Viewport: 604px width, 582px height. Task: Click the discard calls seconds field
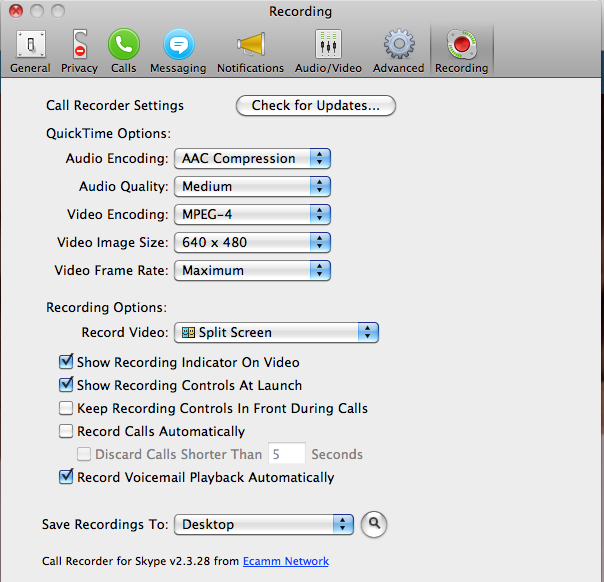285,454
